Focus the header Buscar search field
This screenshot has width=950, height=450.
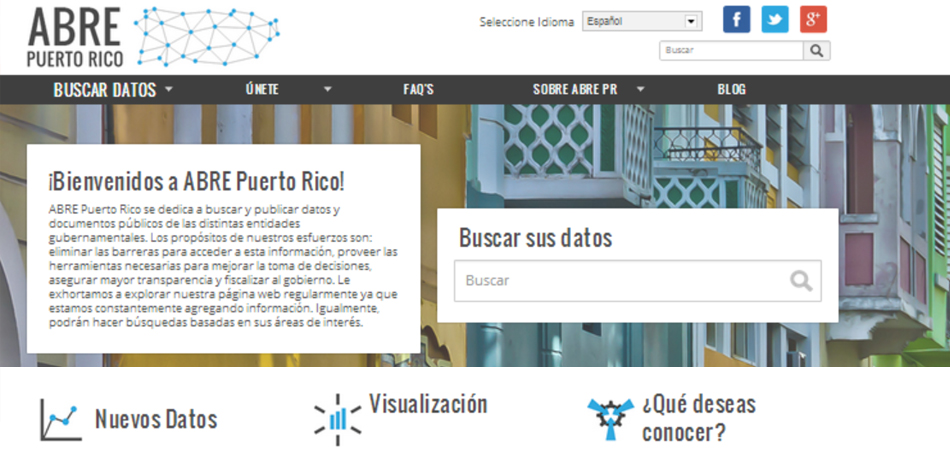(x=731, y=51)
